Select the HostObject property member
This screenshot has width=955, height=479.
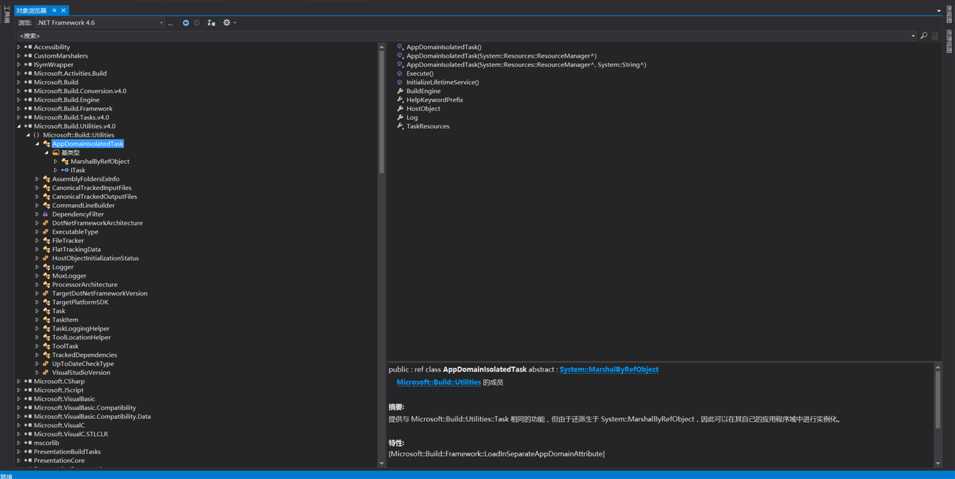pos(423,108)
